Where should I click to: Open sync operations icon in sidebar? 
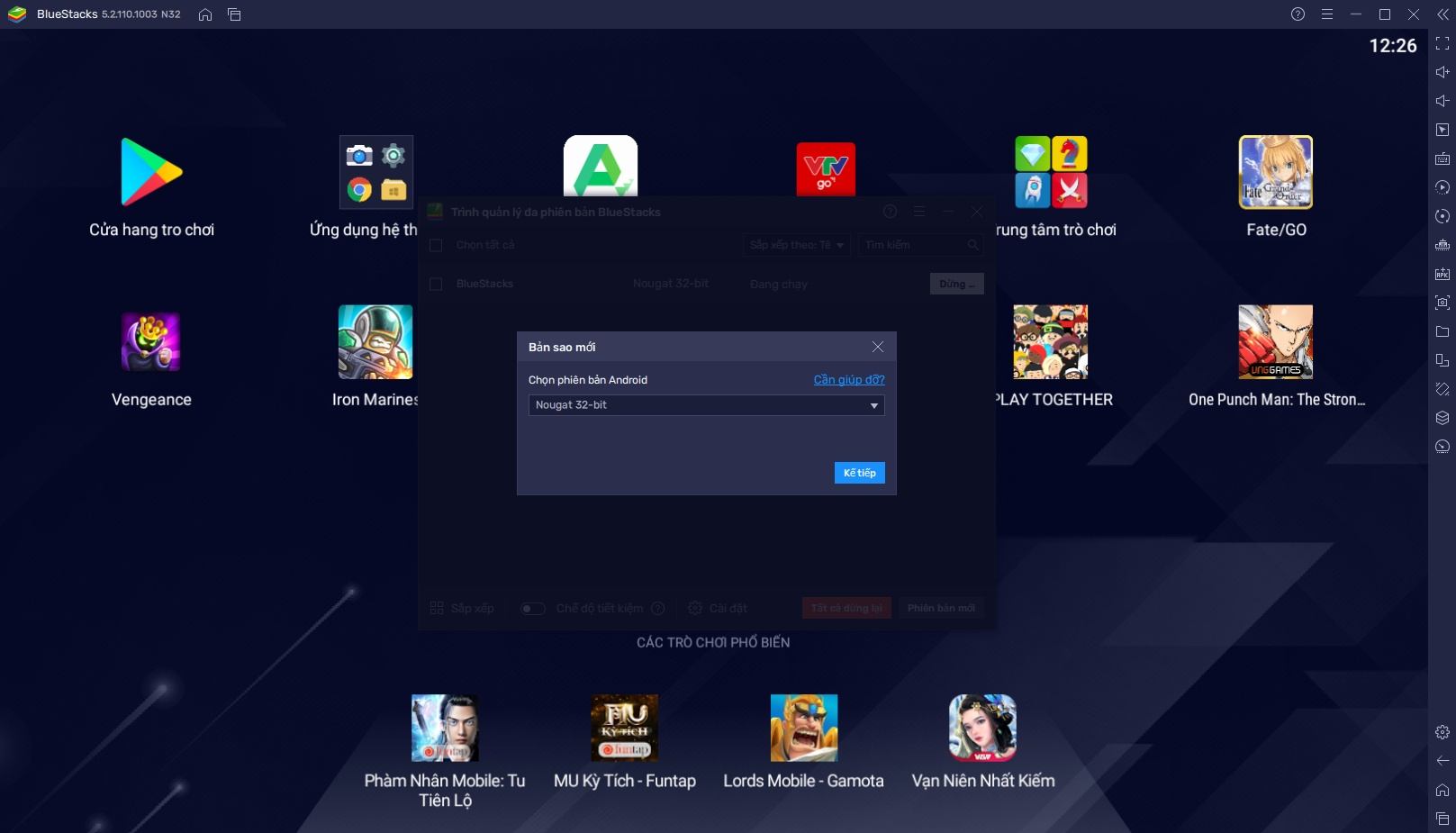point(1442,216)
